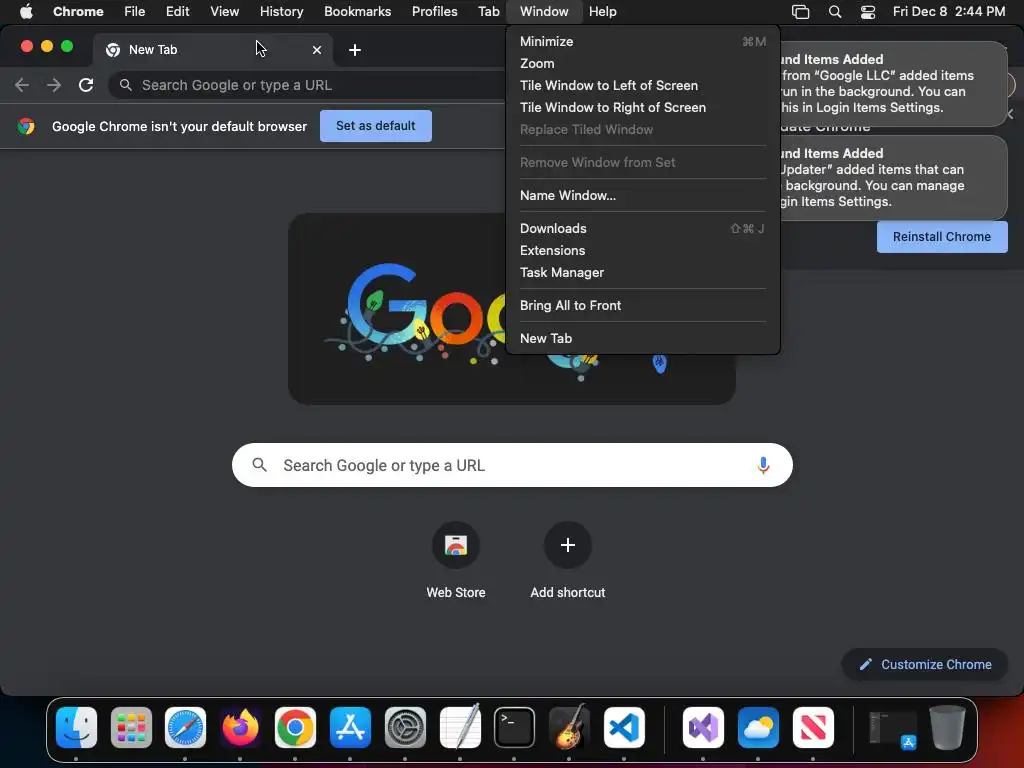Open the Trash in the Dock

[948, 727]
